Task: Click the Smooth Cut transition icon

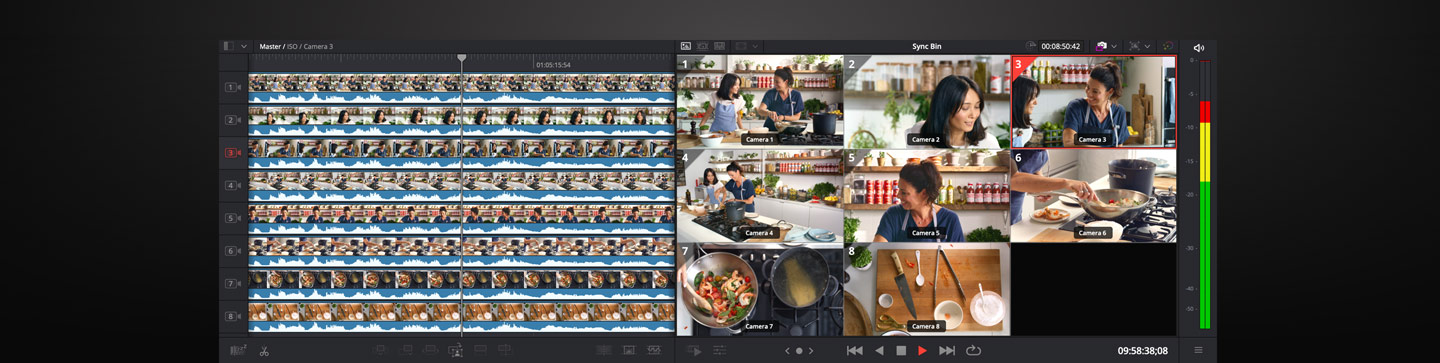Action: [x=654, y=350]
